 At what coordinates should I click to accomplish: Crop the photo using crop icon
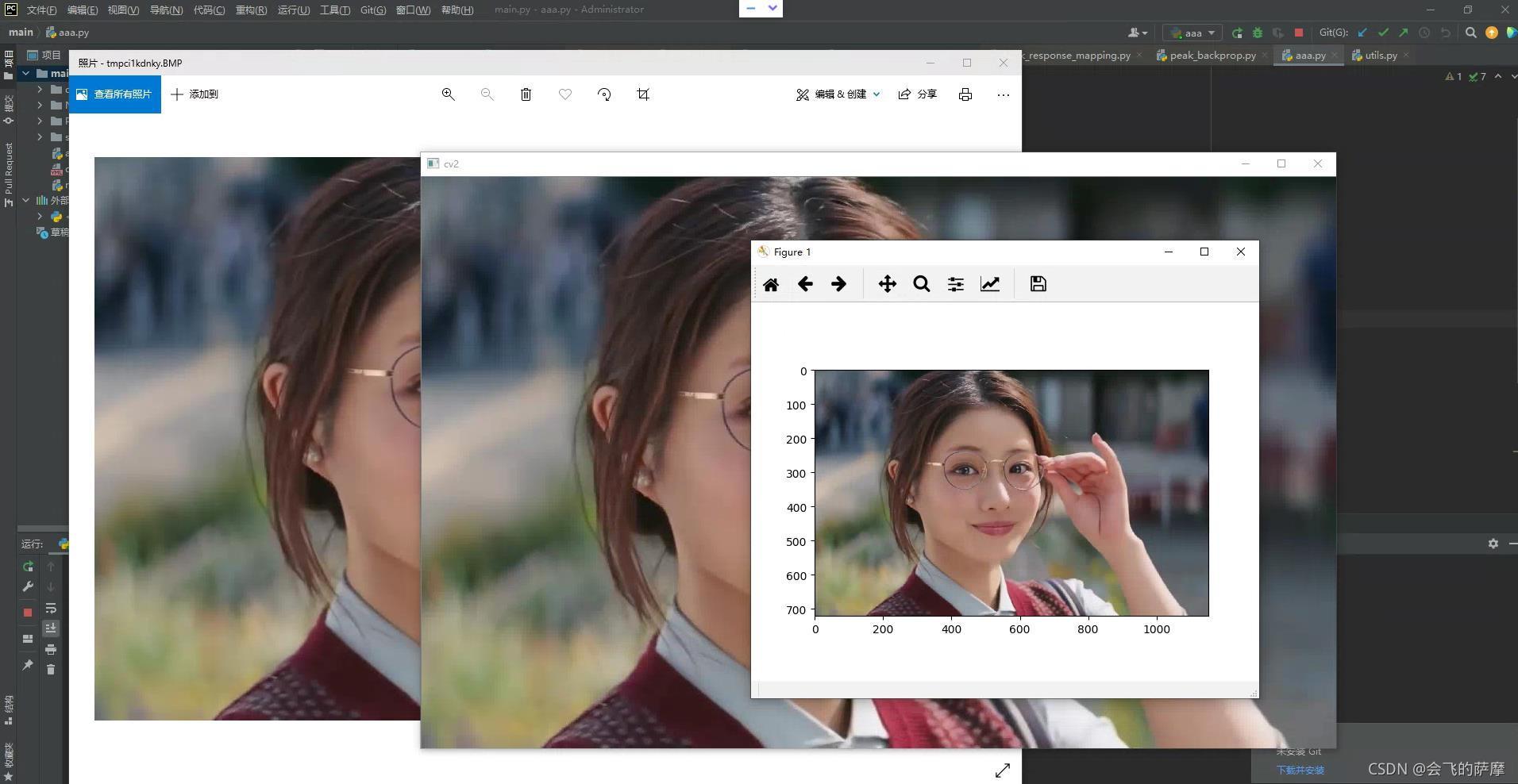coord(643,94)
